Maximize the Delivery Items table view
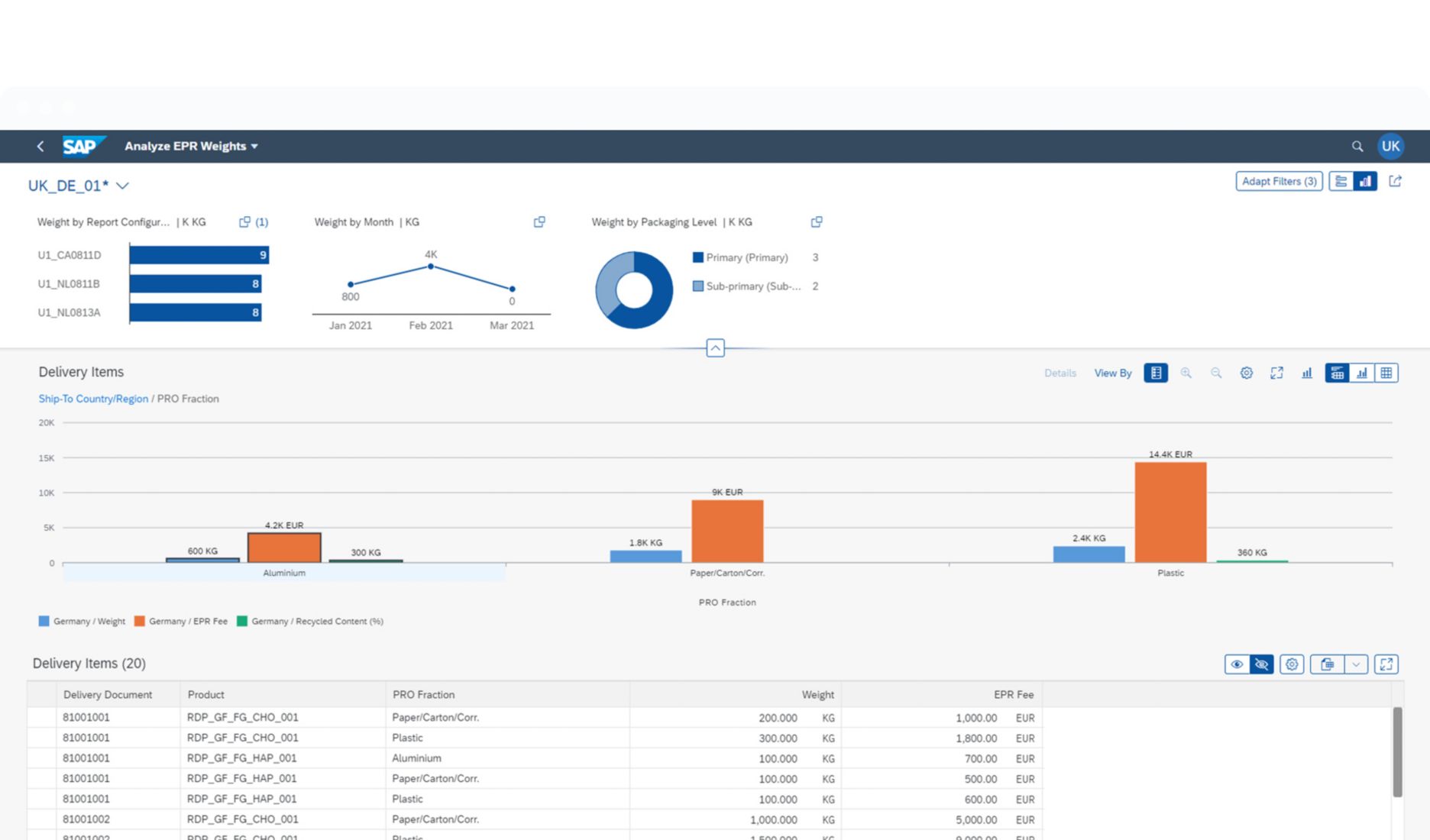The height and width of the screenshot is (840, 1430). [x=1386, y=664]
